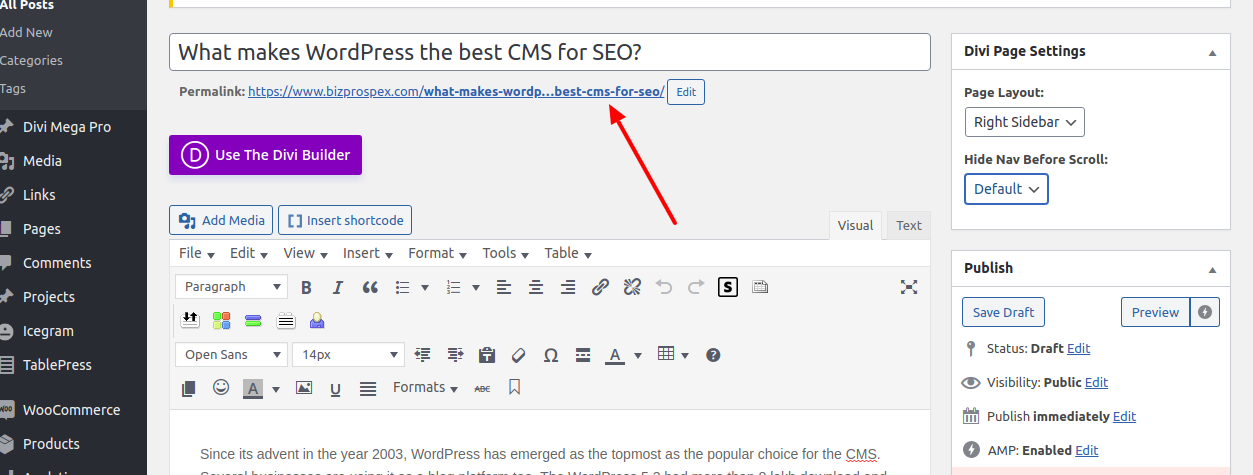
Task: Open the Insert menu in the editor
Action: 368,254
